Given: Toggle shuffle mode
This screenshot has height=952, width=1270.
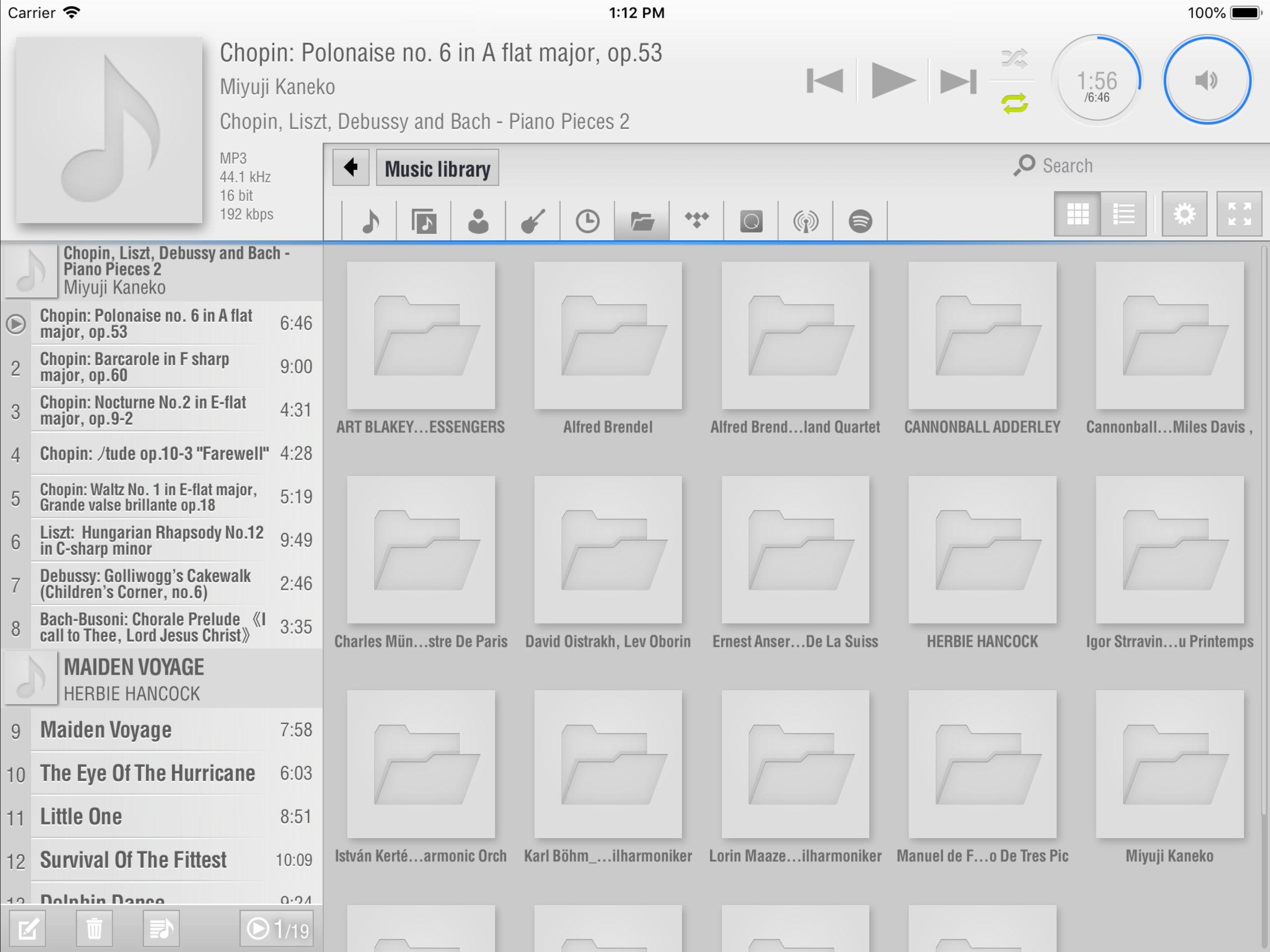Looking at the screenshot, I should pyautogui.click(x=1014, y=58).
